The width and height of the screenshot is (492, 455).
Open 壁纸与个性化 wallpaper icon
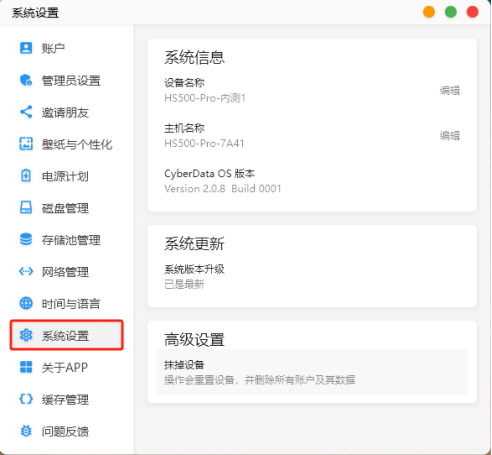(x=26, y=144)
